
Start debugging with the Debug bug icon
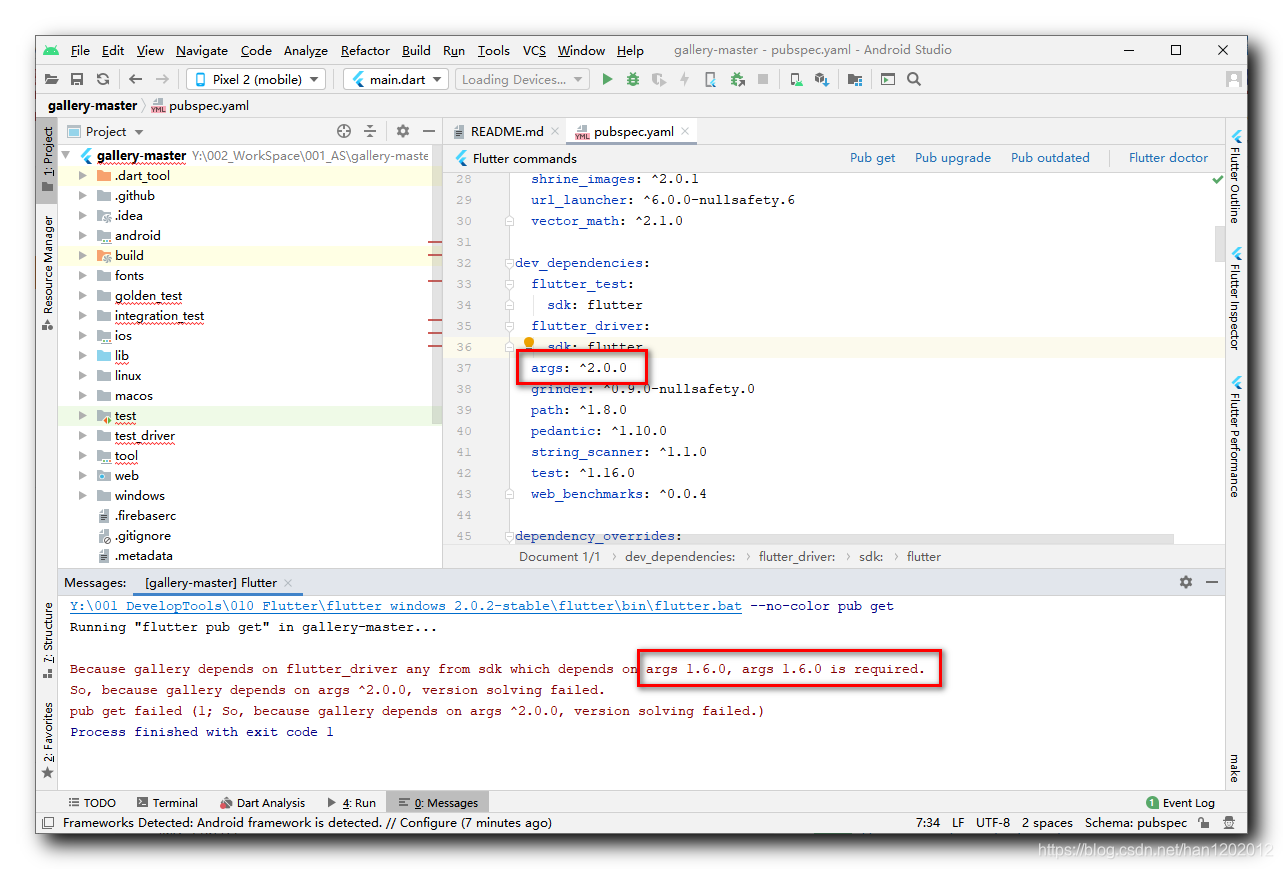click(x=633, y=78)
